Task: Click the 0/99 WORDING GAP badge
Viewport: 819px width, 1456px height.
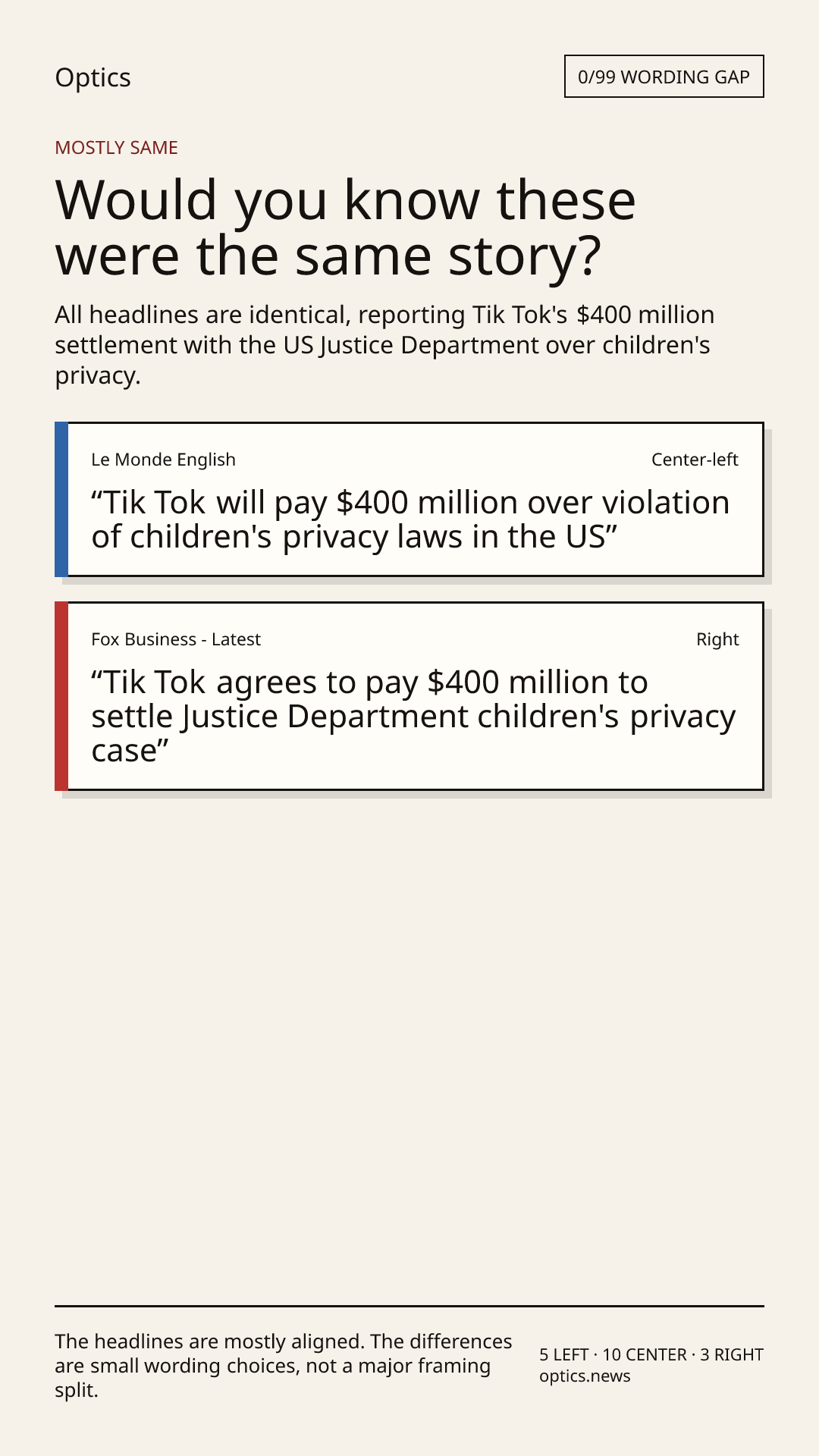Action: 664,77
